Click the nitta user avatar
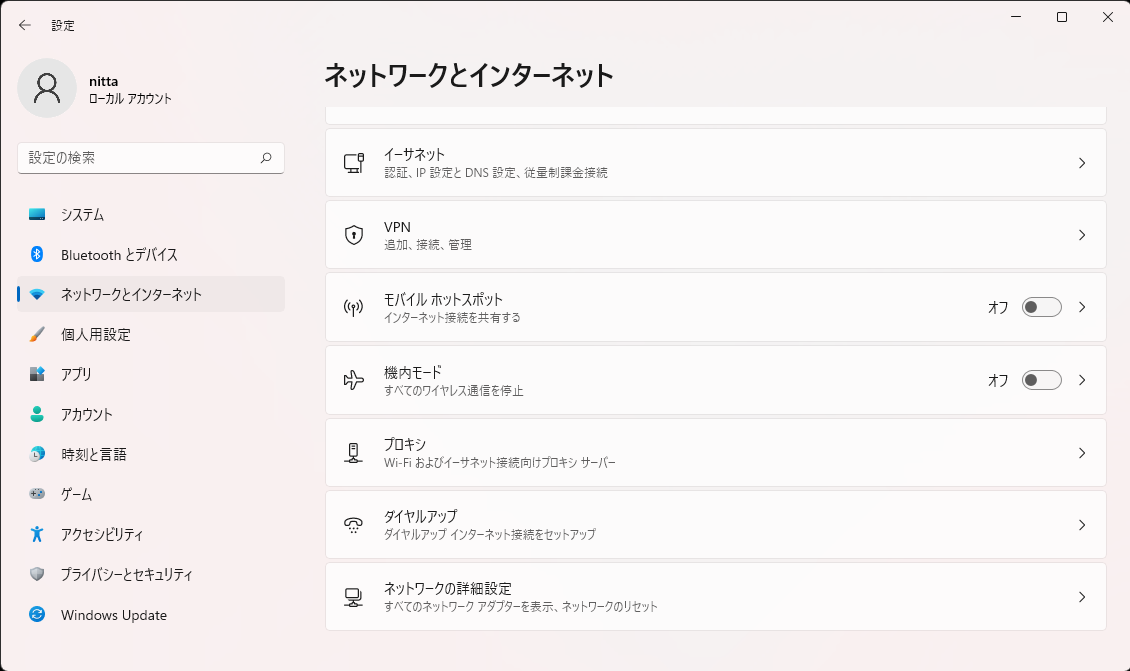This screenshot has width=1130, height=671. click(x=47, y=88)
